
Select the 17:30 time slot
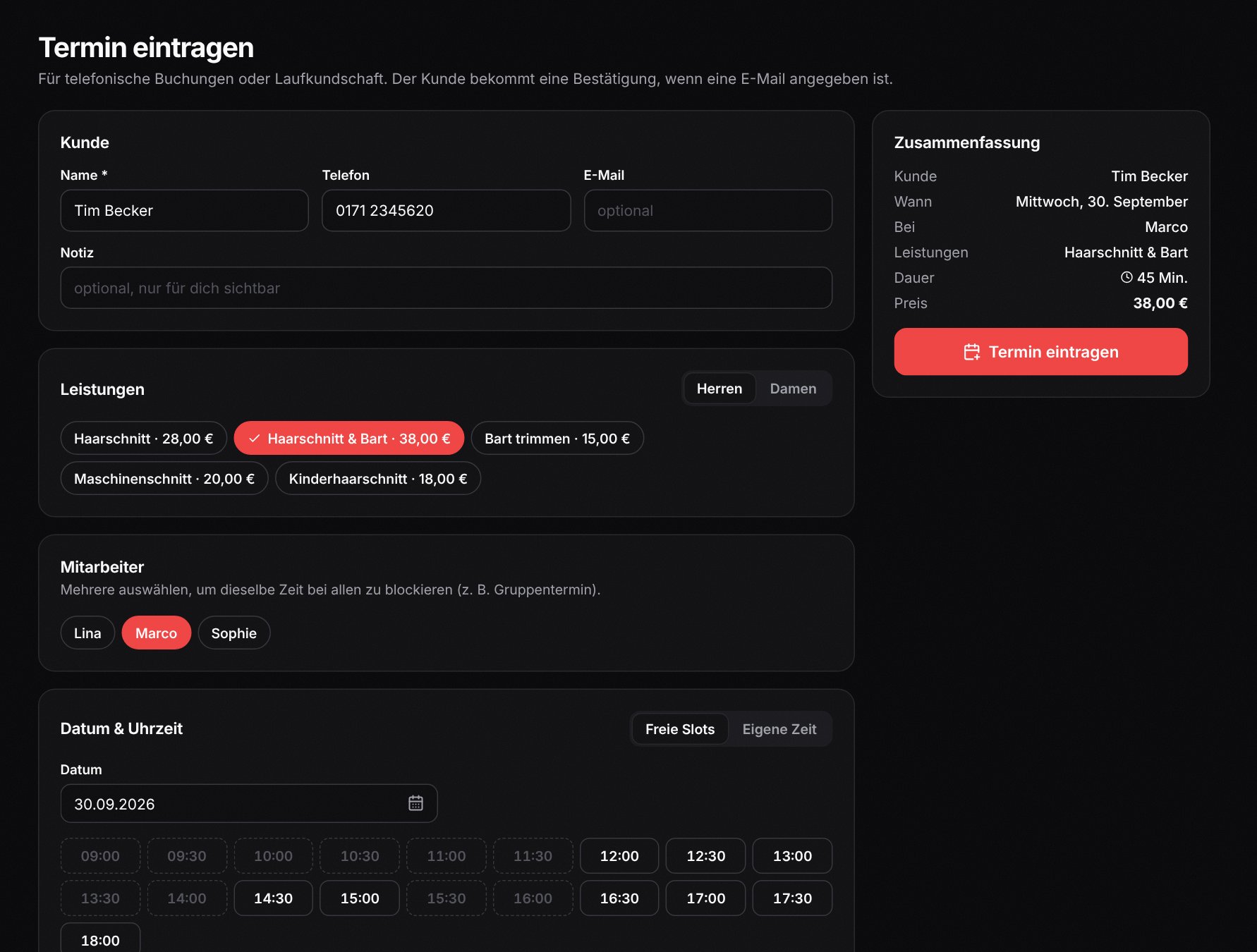tap(792, 898)
